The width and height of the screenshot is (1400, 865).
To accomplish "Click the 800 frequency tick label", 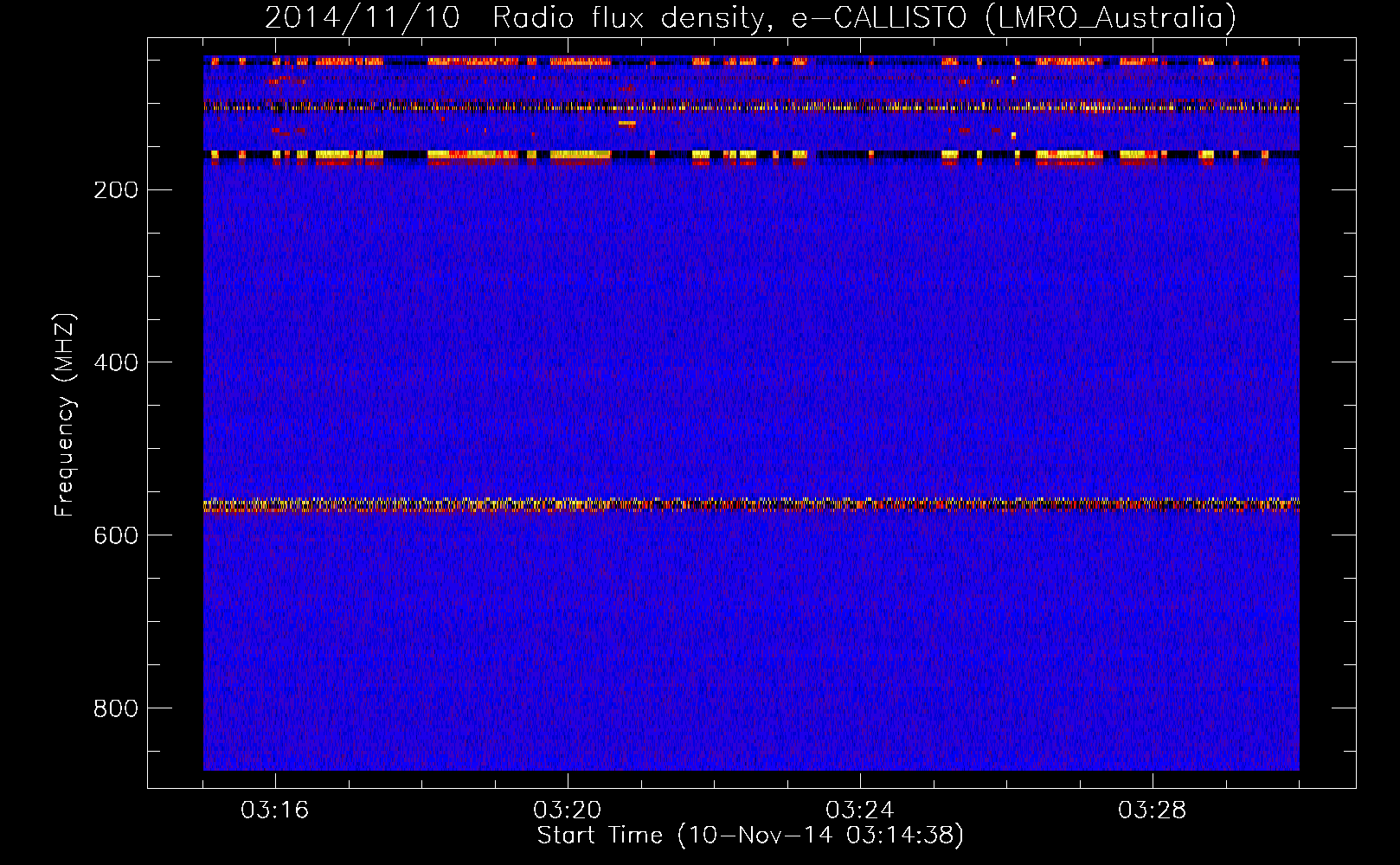I will tap(116, 708).
